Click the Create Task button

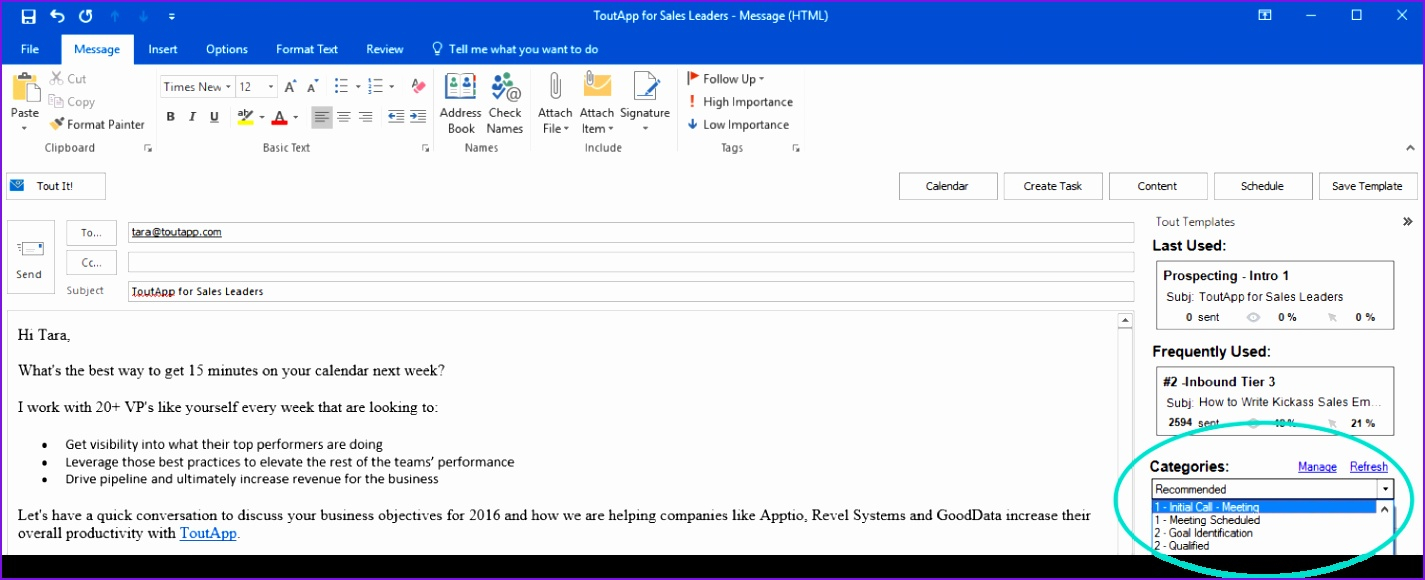click(1053, 186)
